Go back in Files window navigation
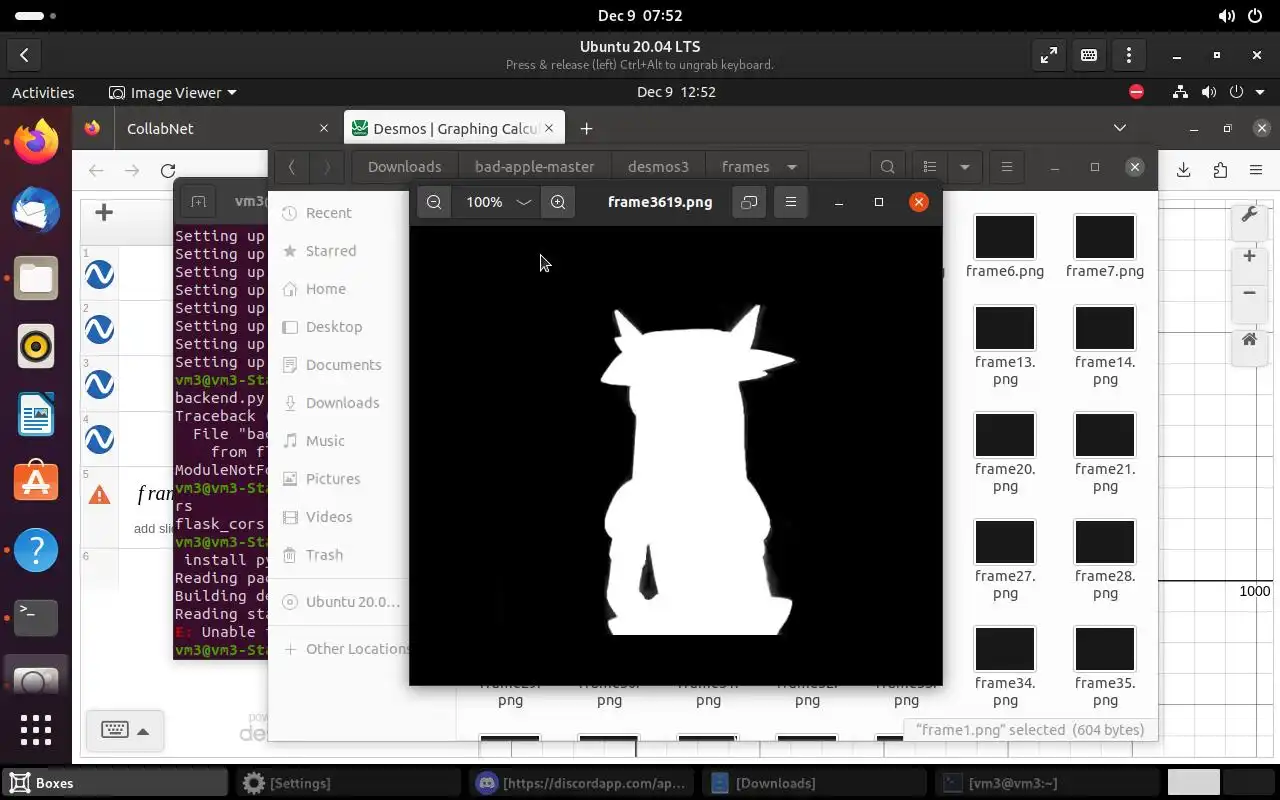The image size is (1280, 800). point(291,167)
